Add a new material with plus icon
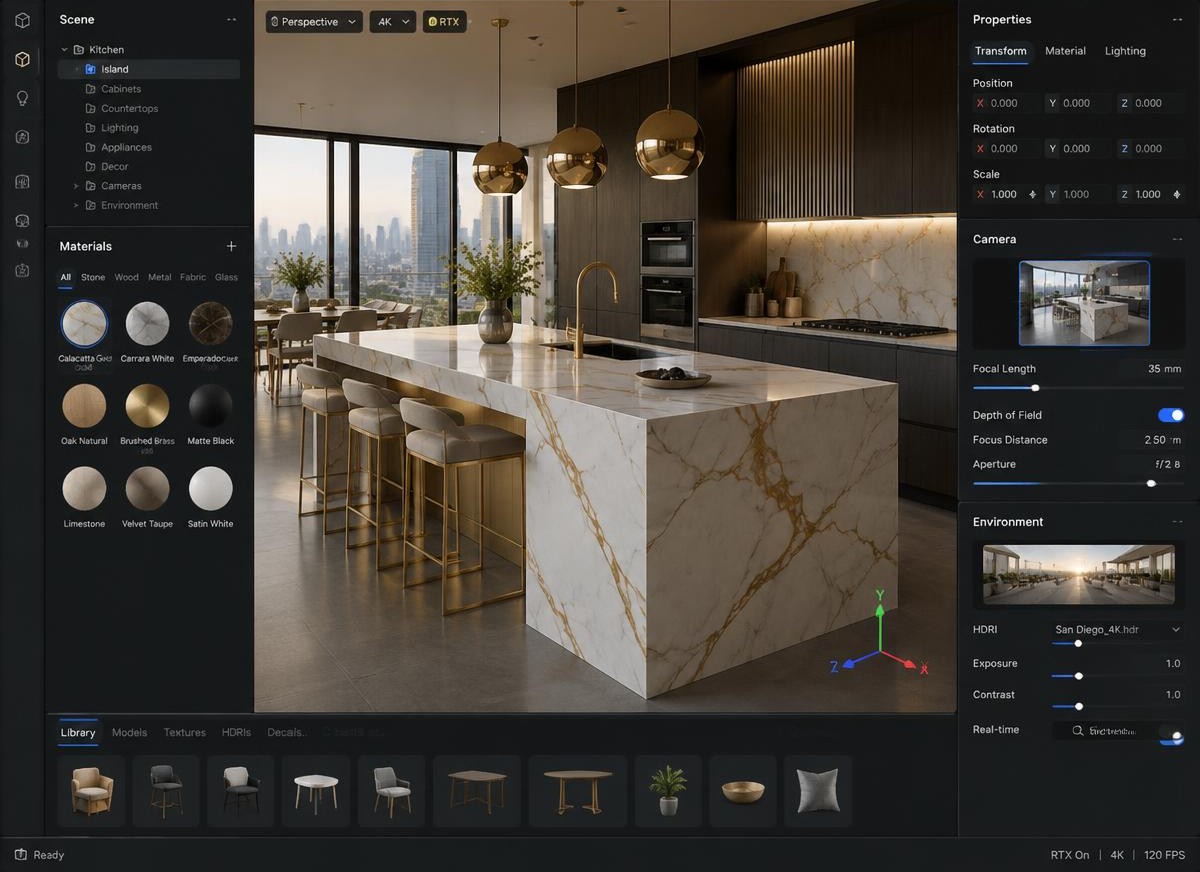The height and width of the screenshot is (872, 1200). [x=231, y=246]
